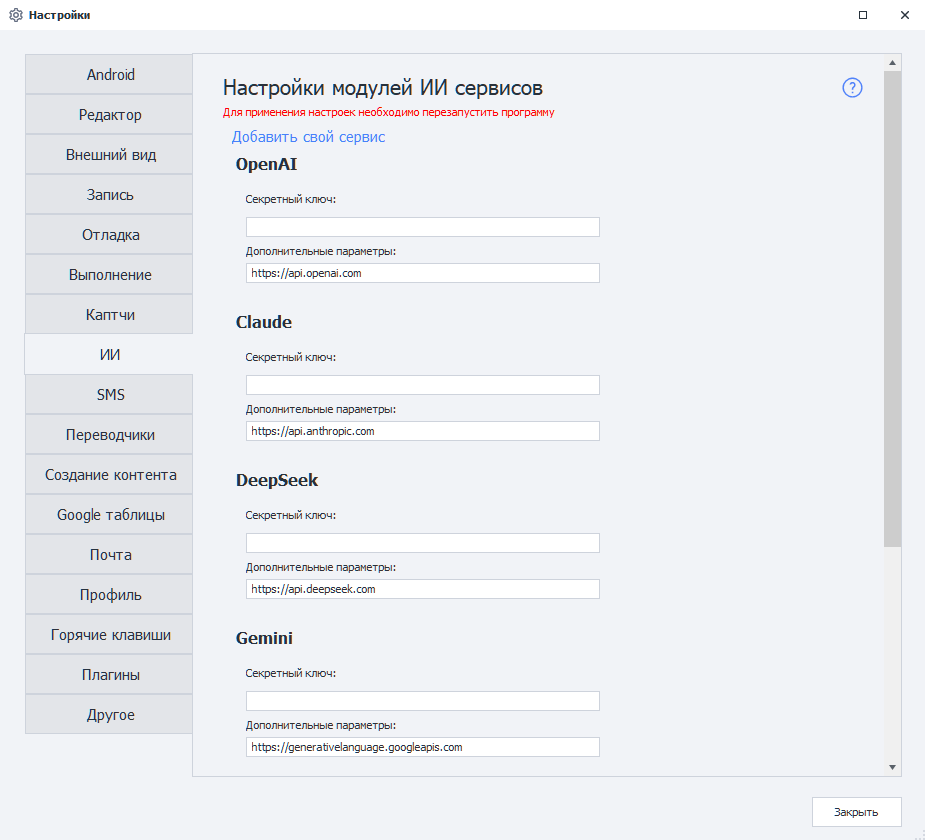Focus the OpenAI secret key field
This screenshot has width=925, height=840.
[x=422, y=227]
